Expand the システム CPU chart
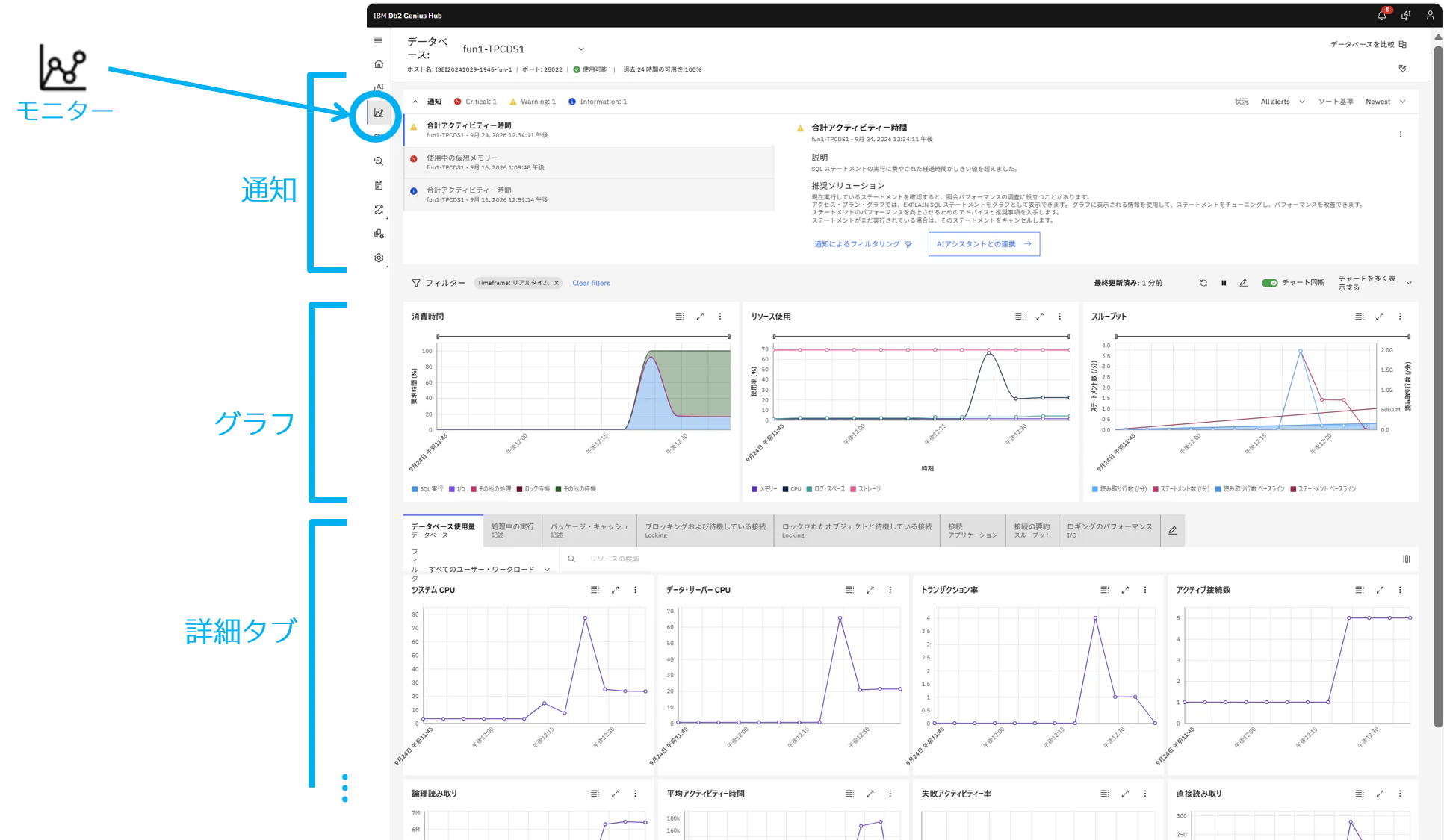The image size is (1444, 840). [616, 590]
